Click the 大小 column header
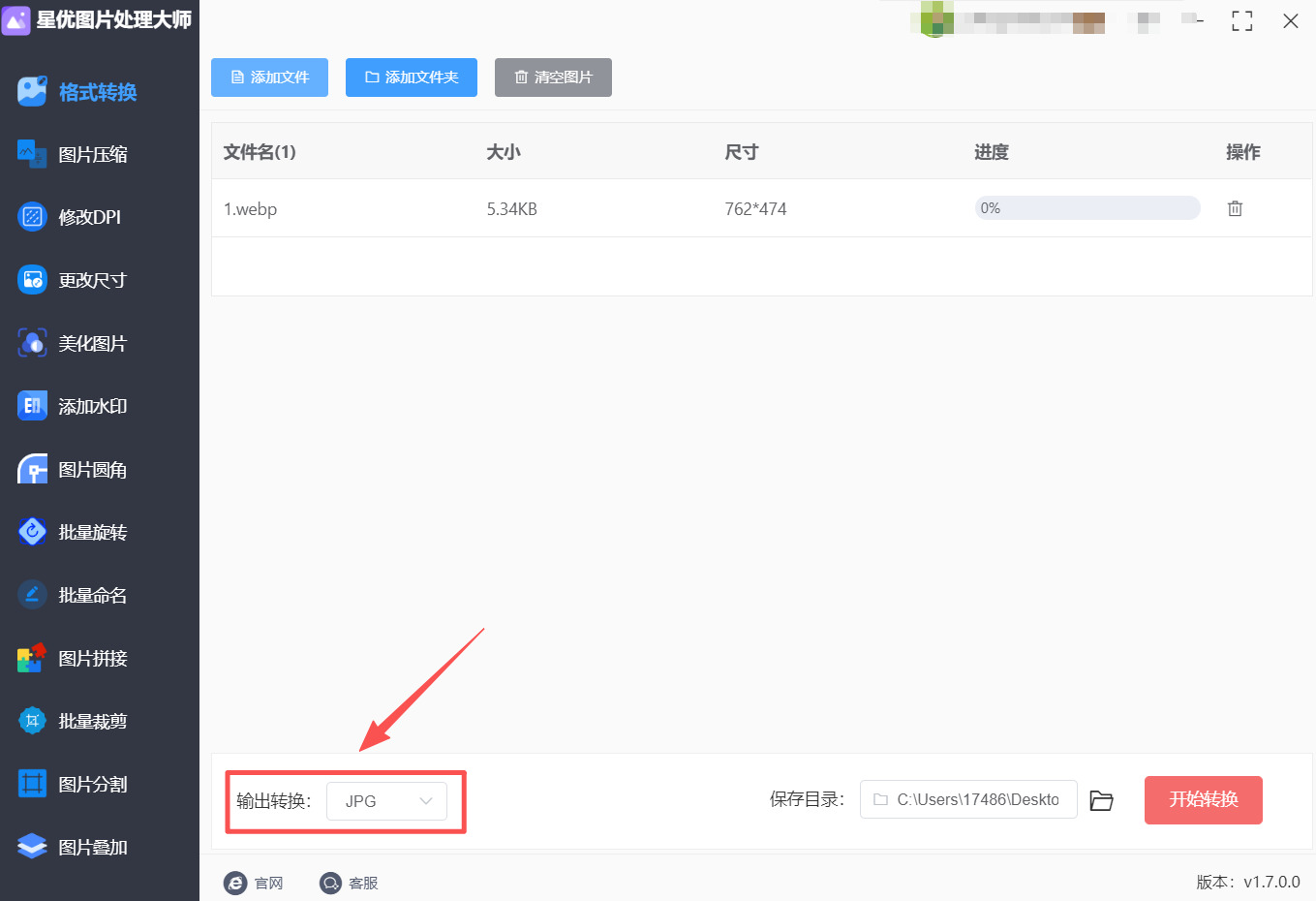The height and width of the screenshot is (901, 1316). coord(504,152)
